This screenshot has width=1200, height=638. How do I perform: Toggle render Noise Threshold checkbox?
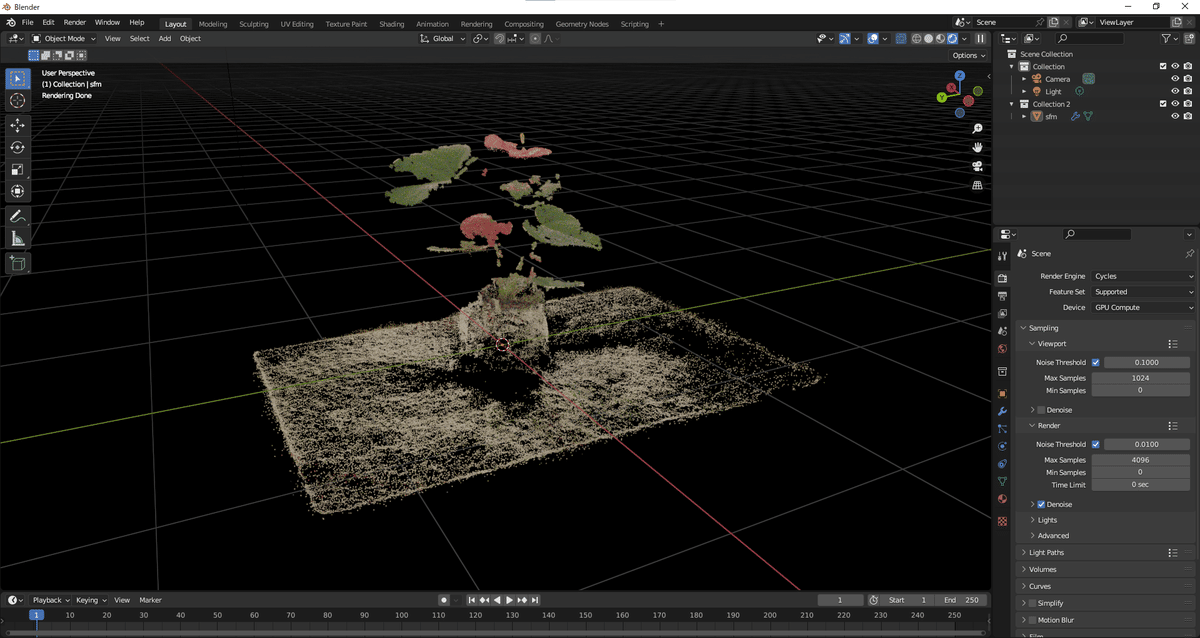coord(1096,444)
